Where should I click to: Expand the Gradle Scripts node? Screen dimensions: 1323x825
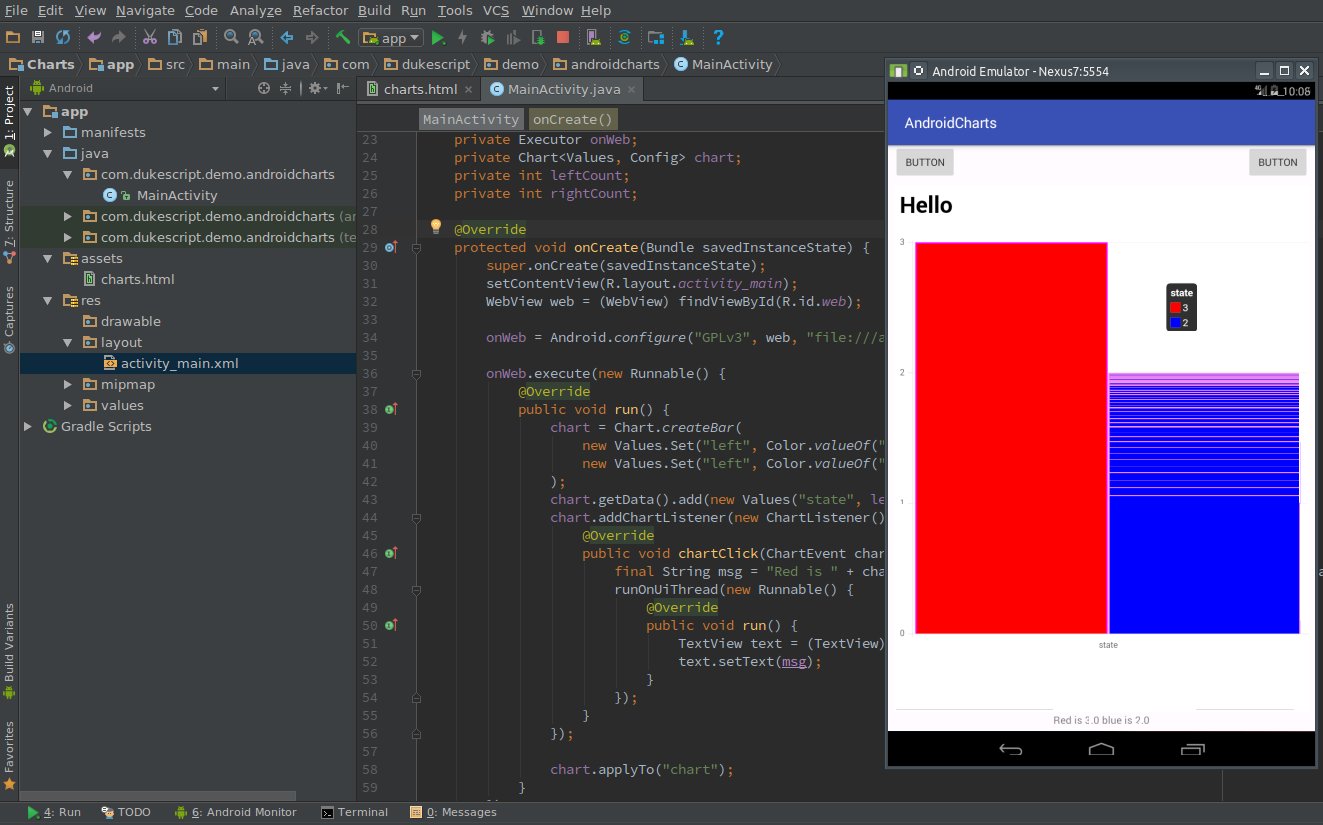pos(27,426)
